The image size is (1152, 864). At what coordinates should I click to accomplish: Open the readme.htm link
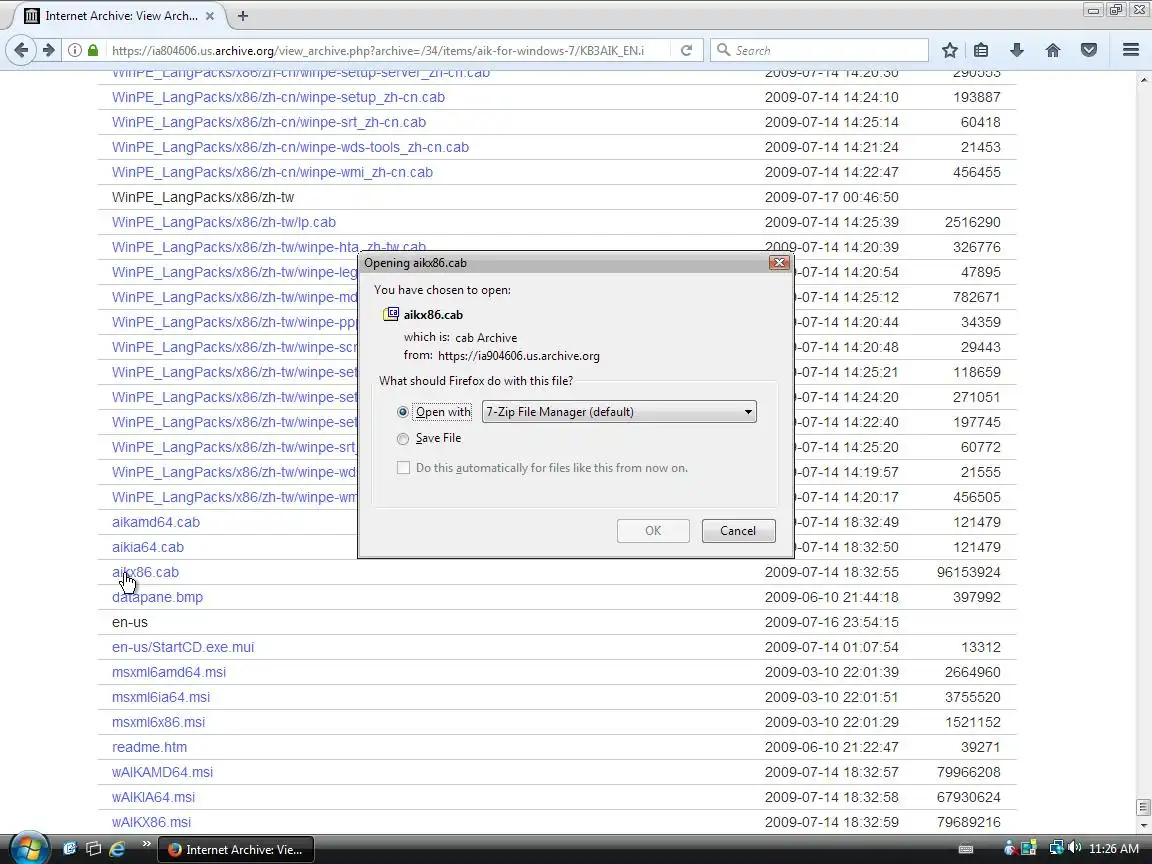[149, 747]
